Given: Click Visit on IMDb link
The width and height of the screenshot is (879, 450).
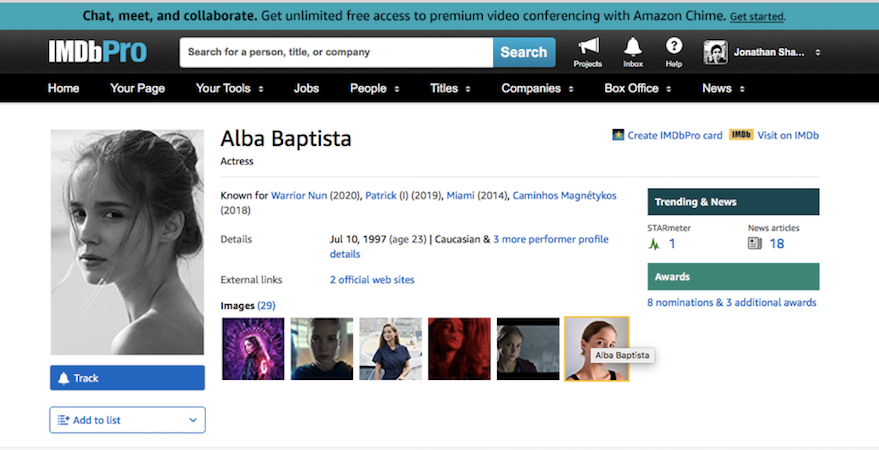Looking at the screenshot, I should pyautogui.click(x=788, y=135).
